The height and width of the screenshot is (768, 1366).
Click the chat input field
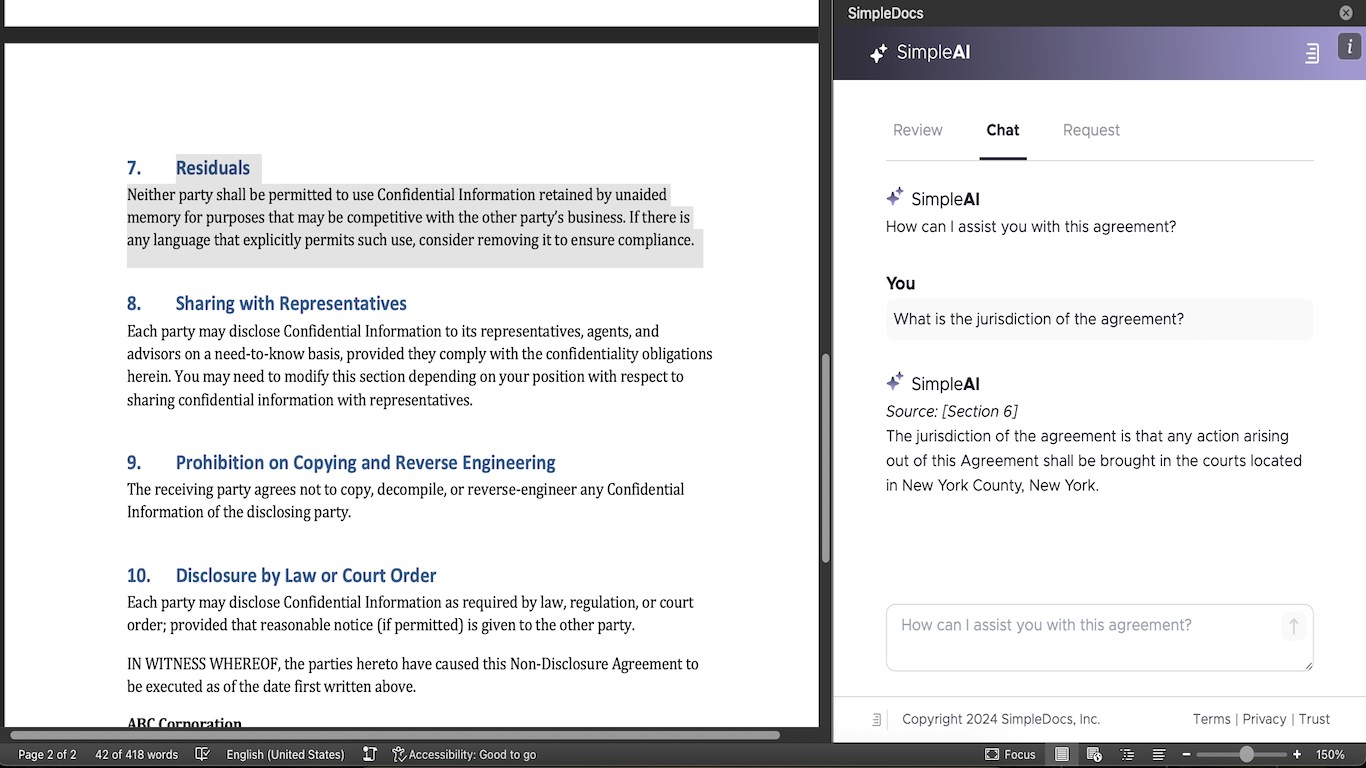click(1099, 637)
